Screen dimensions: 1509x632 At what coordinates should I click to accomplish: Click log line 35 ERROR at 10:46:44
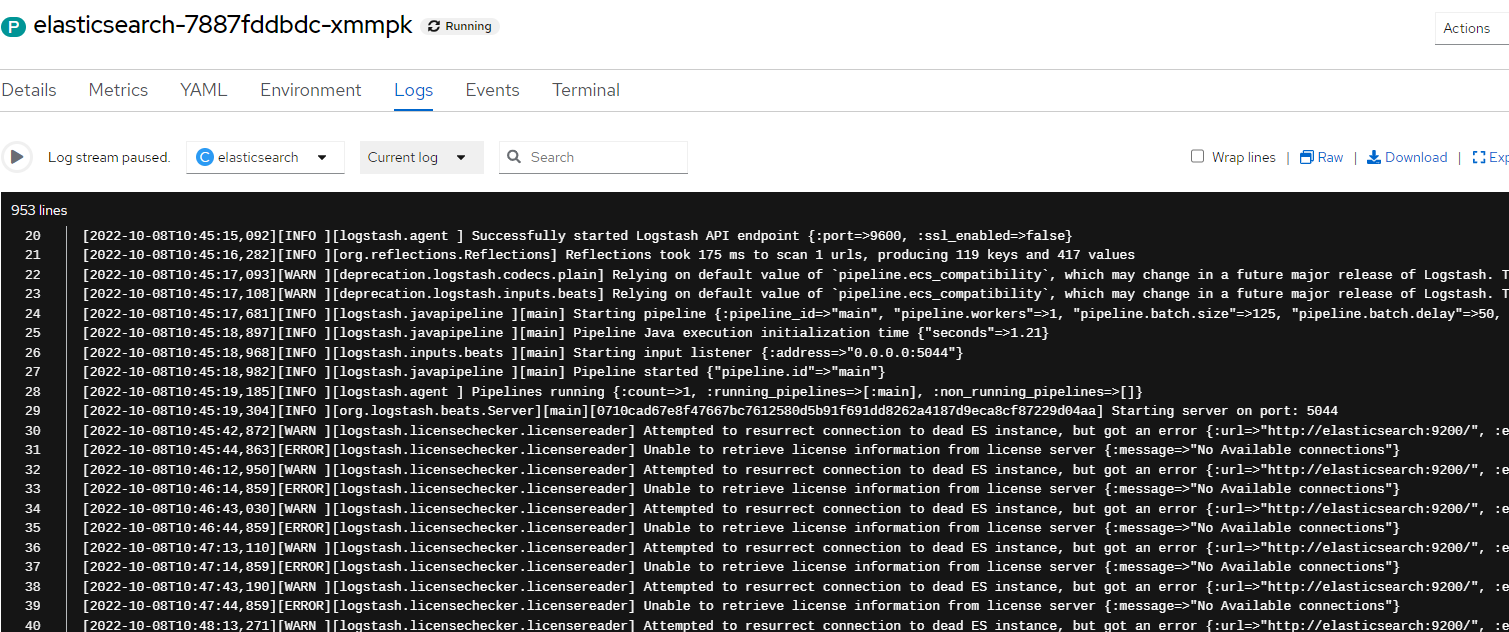coord(741,528)
